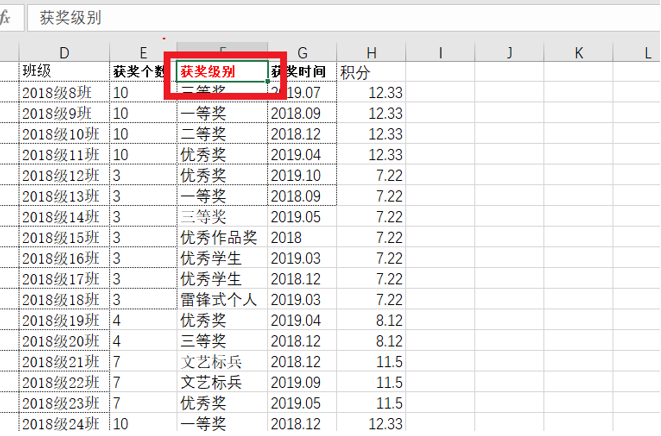Image resolution: width=661 pixels, height=436 pixels.
Task: Select column D header
Action: [64, 53]
